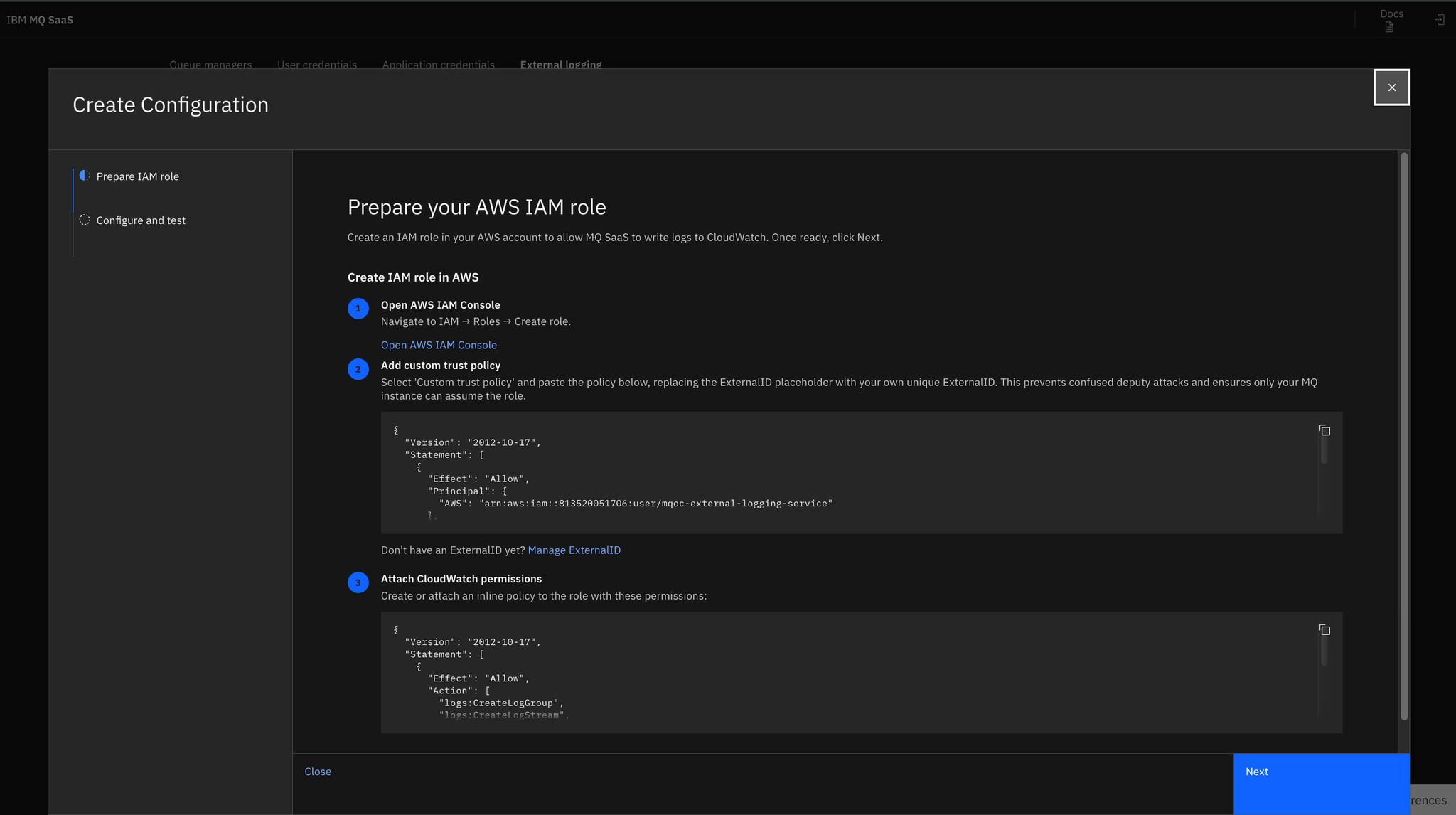This screenshot has width=1456, height=815.
Task: Click the dialog's vertical scrollbar
Action: (1404, 436)
